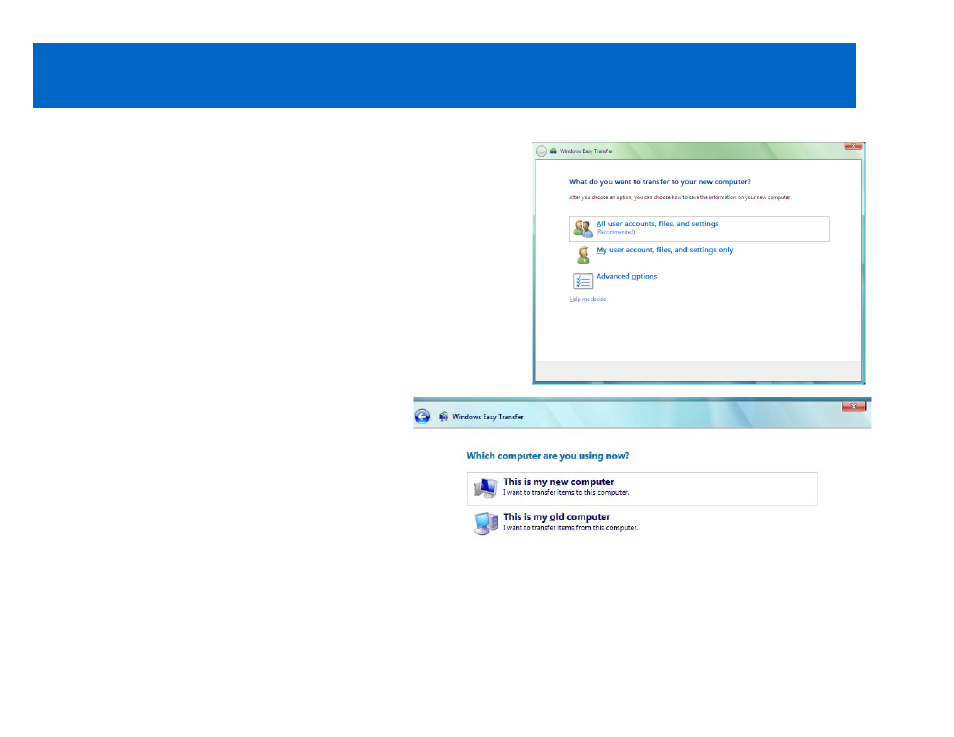Viewport: 954px width, 737px height.
Task: Click heading Which computer are you using now
Action: (548, 456)
